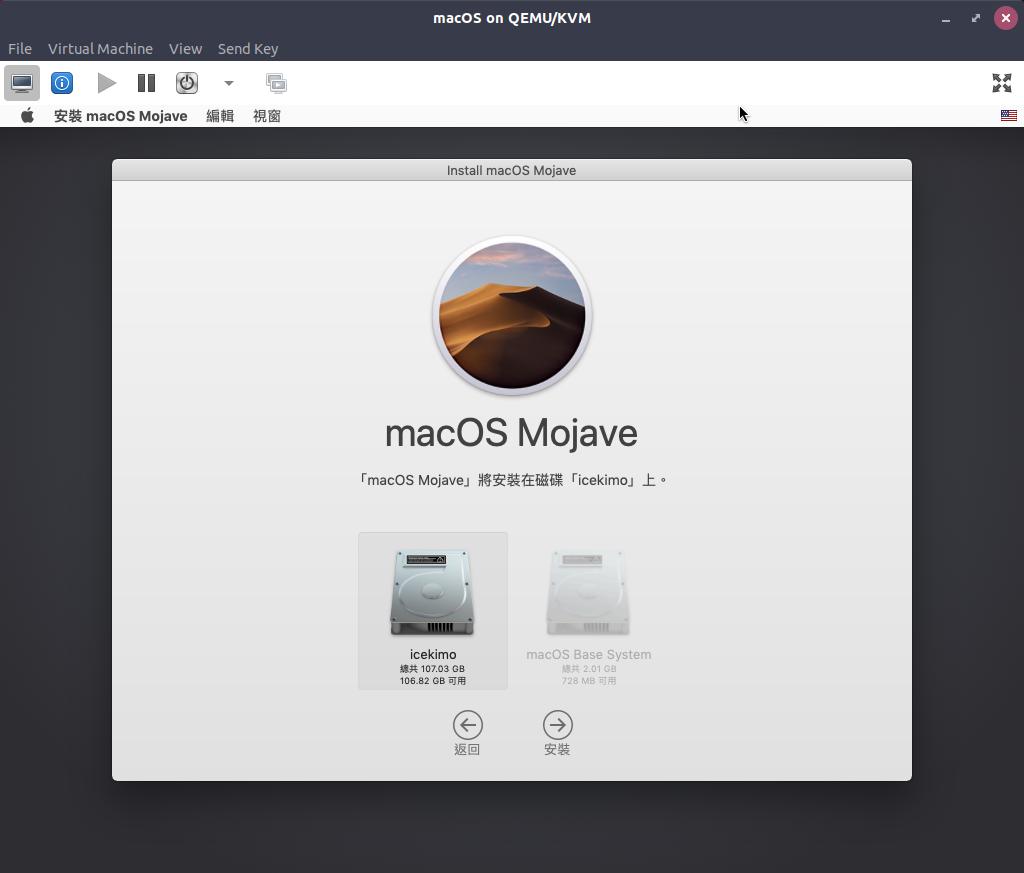1024x873 pixels.
Task: Click the US flag input source icon
Action: click(x=1008, y=116)
